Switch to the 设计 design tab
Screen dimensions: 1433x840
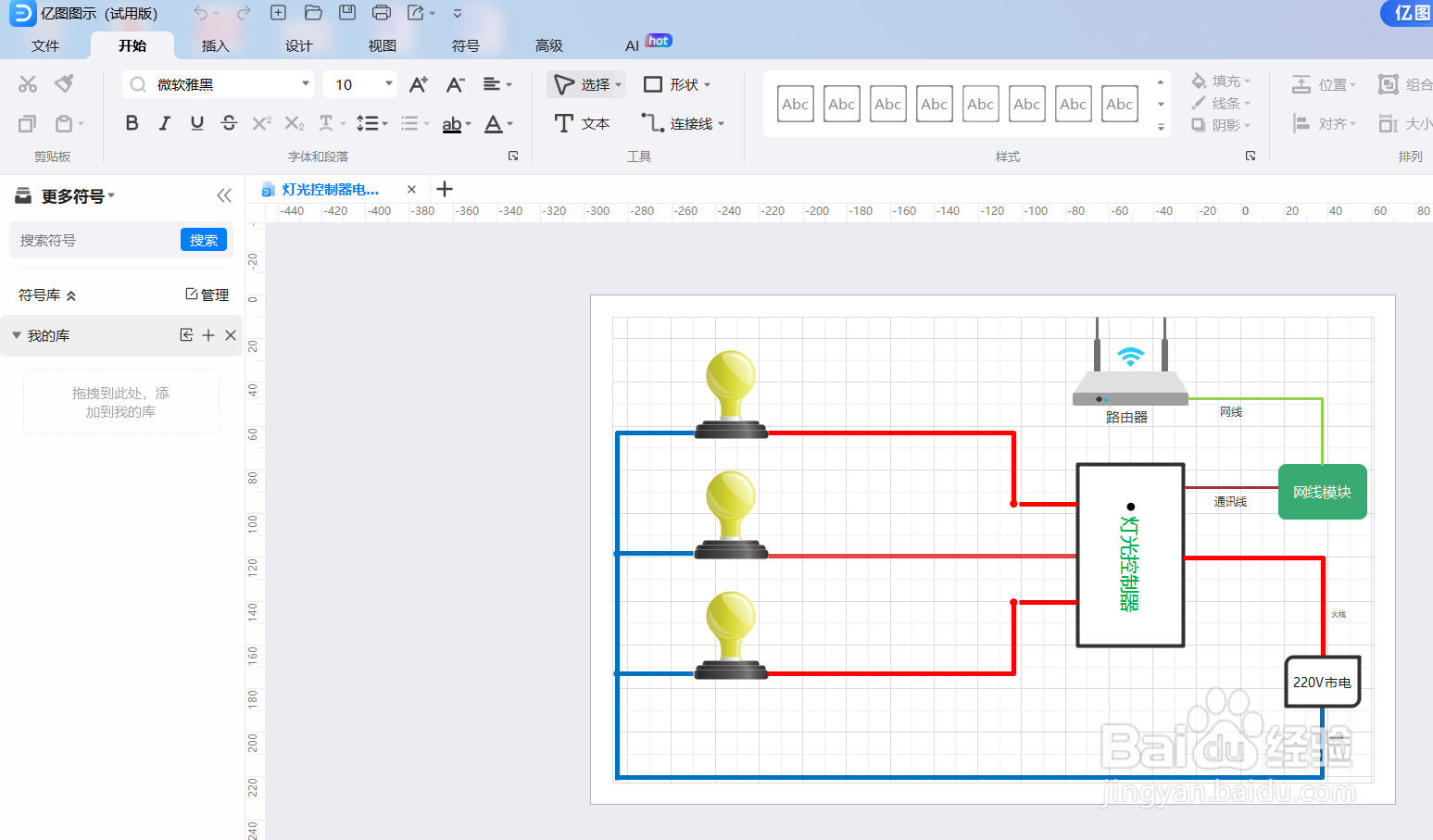pyautogui.click(x=299, y=45)
